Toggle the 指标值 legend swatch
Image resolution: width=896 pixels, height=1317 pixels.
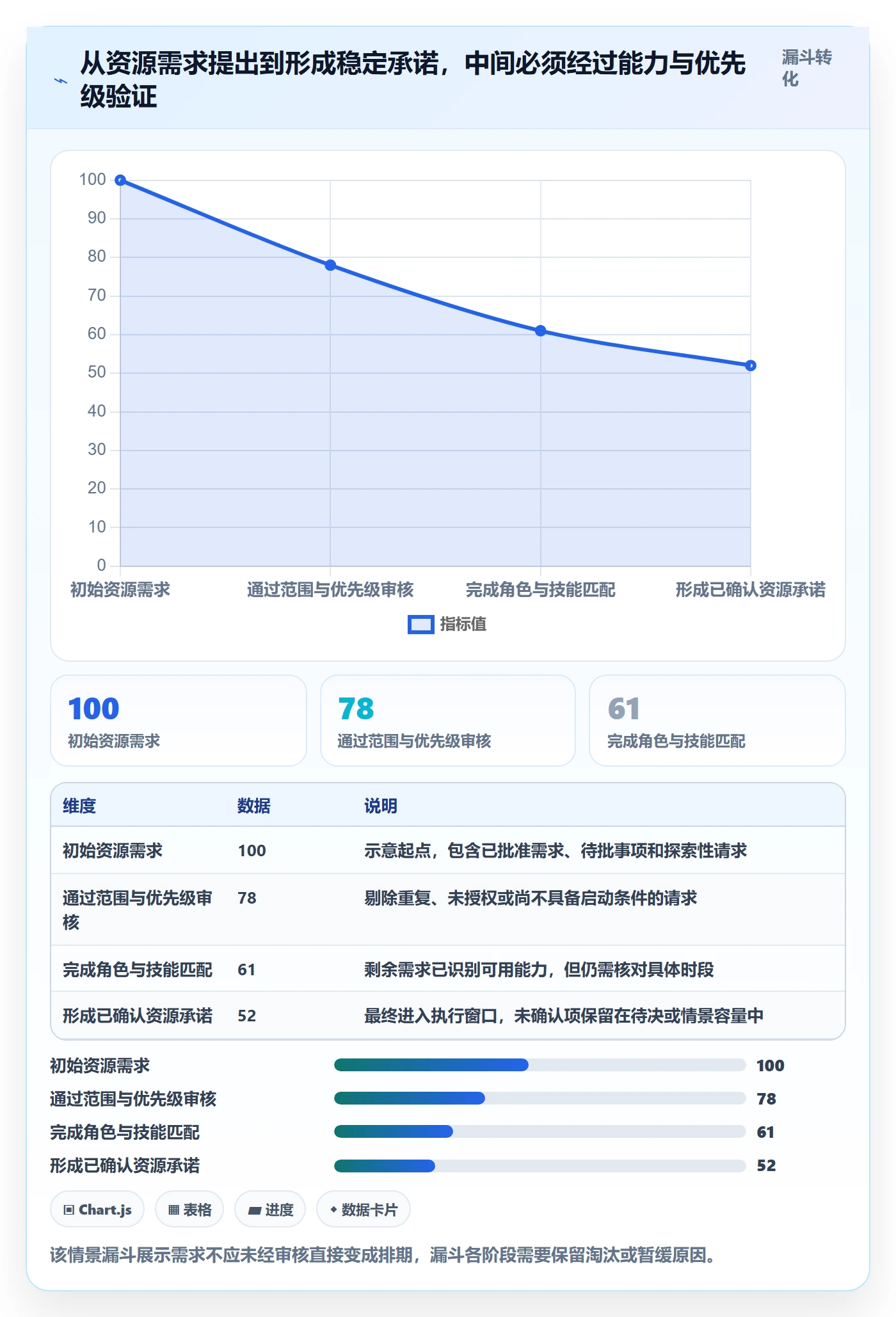point(420,625)
